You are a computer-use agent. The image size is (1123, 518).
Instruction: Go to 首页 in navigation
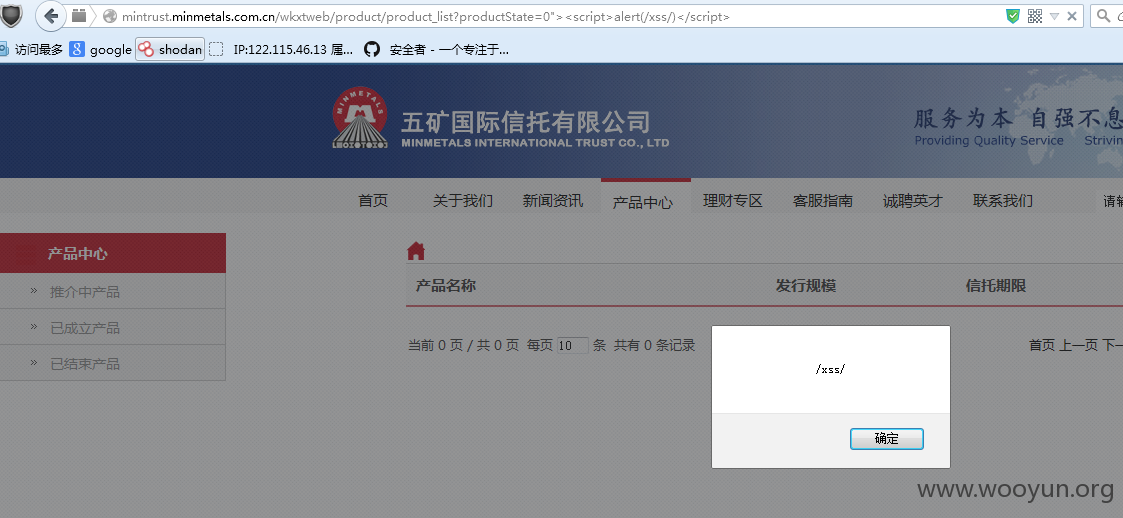372,201
